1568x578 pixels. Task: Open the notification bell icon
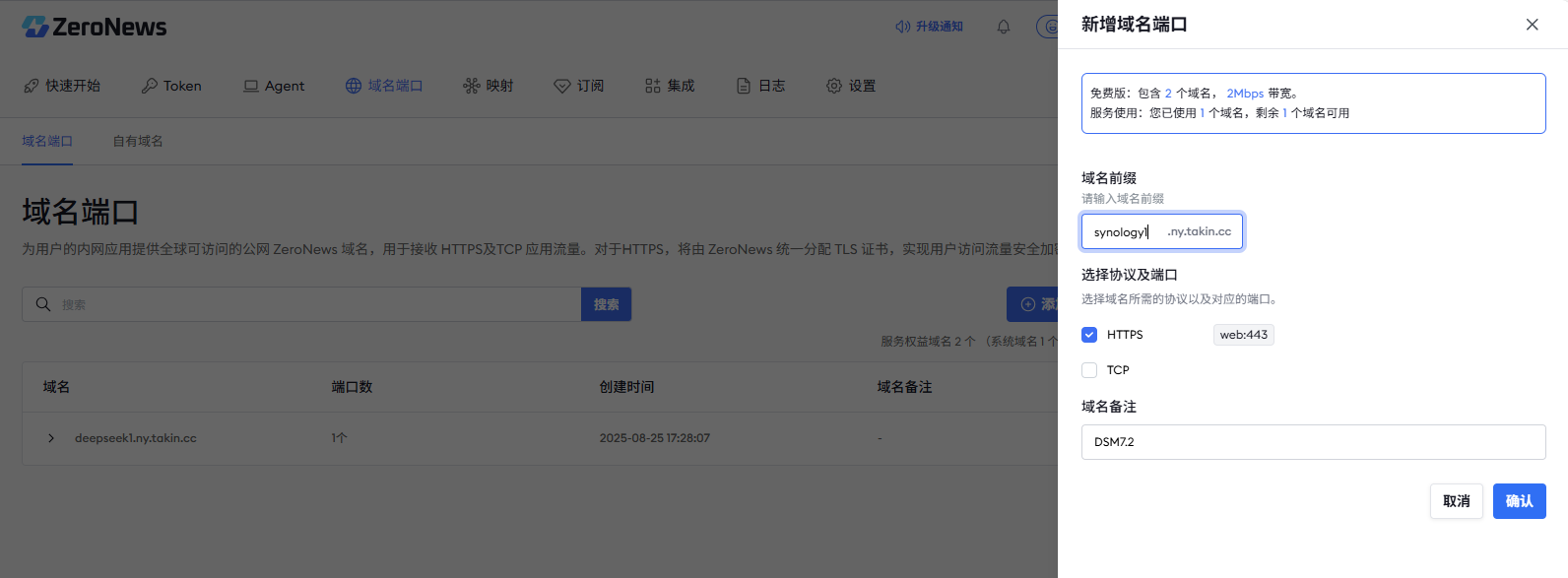(1004, 27)
